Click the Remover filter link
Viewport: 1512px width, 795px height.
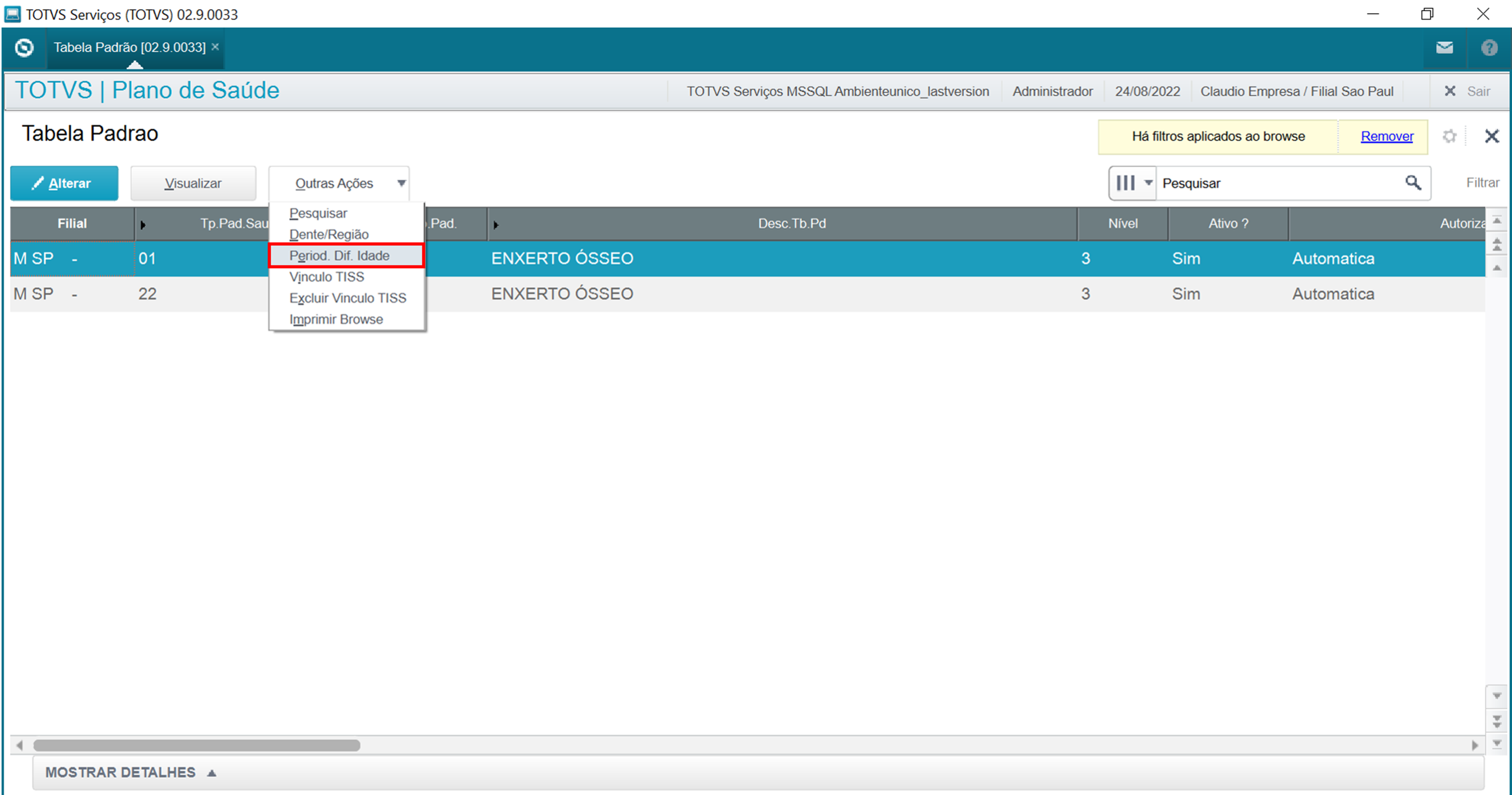[x=1387, y=136]
